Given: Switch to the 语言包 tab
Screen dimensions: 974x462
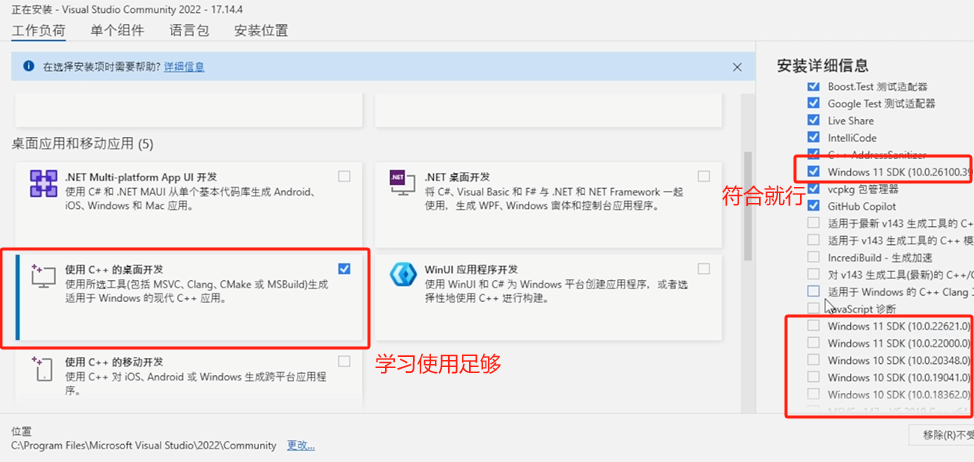Looking at the screenshot, I should (189, 30).
